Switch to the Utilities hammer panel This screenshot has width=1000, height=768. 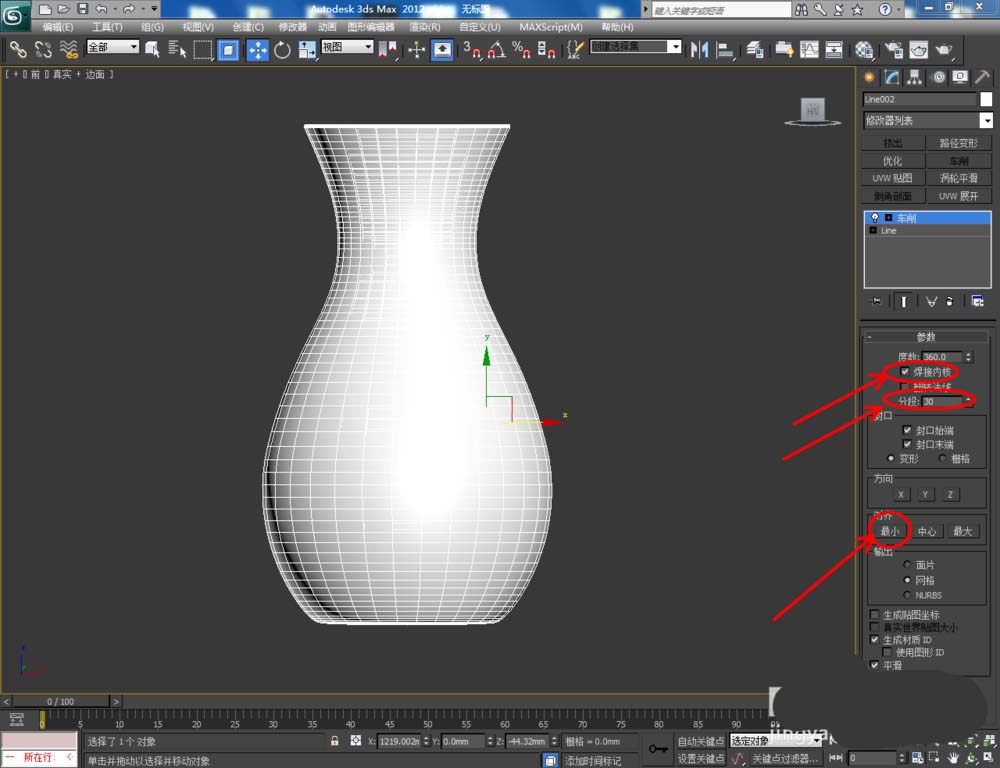point(982,77)
